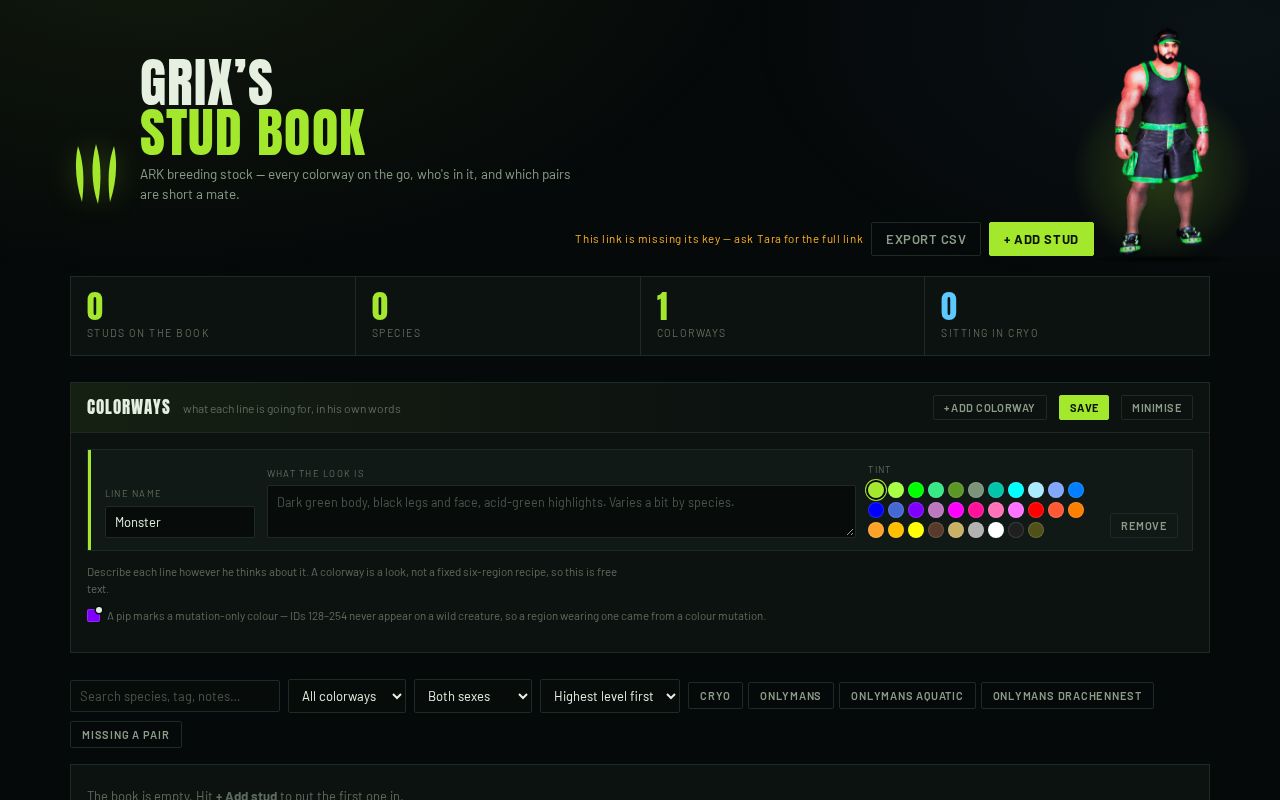The width and height of the screenshot is (1280, 800).
Task: Click the Species stat card
Action: [x=498, y=316]
